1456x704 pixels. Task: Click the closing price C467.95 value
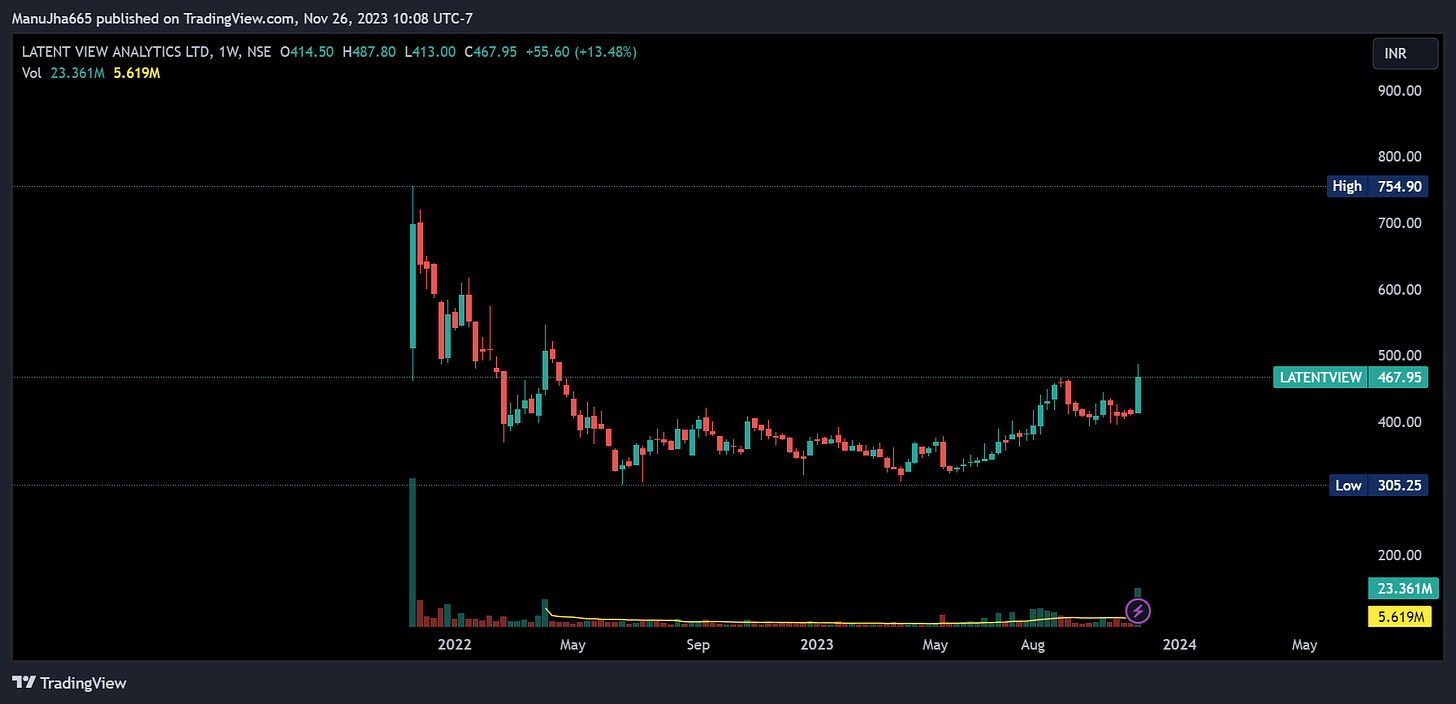pyautogui.click(x=490, y=51)
